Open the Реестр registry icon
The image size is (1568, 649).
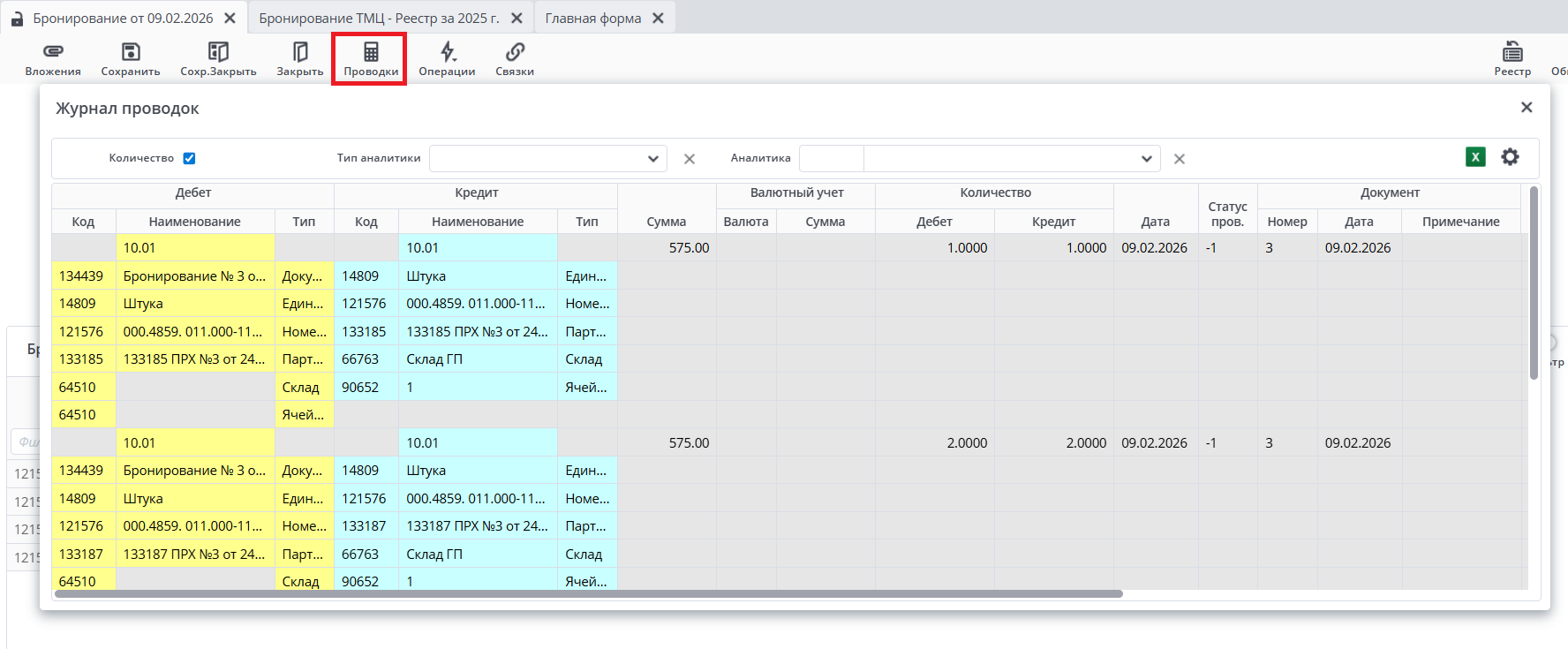point(1512,52)
